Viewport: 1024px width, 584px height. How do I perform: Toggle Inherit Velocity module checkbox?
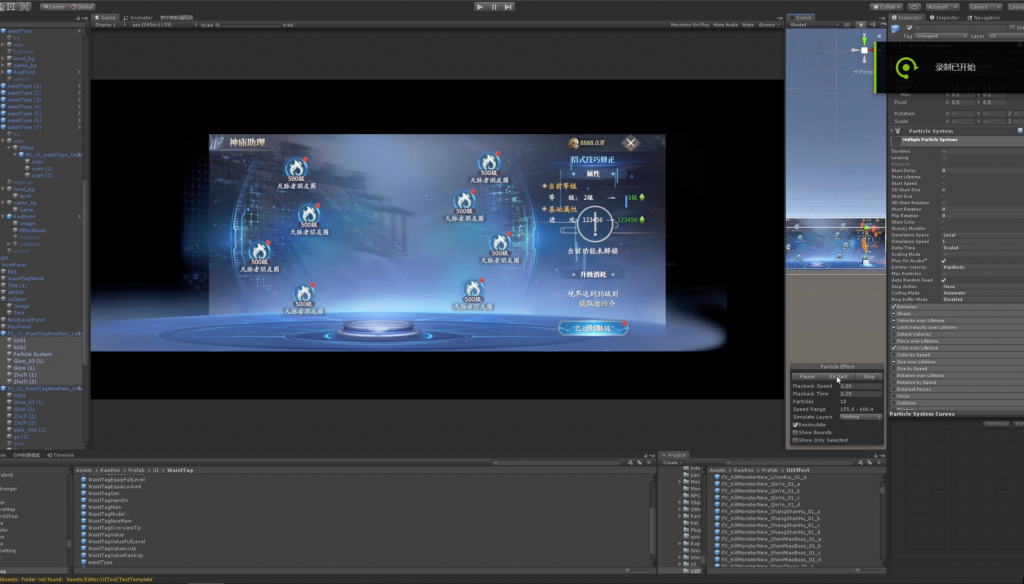pos(894,334)
